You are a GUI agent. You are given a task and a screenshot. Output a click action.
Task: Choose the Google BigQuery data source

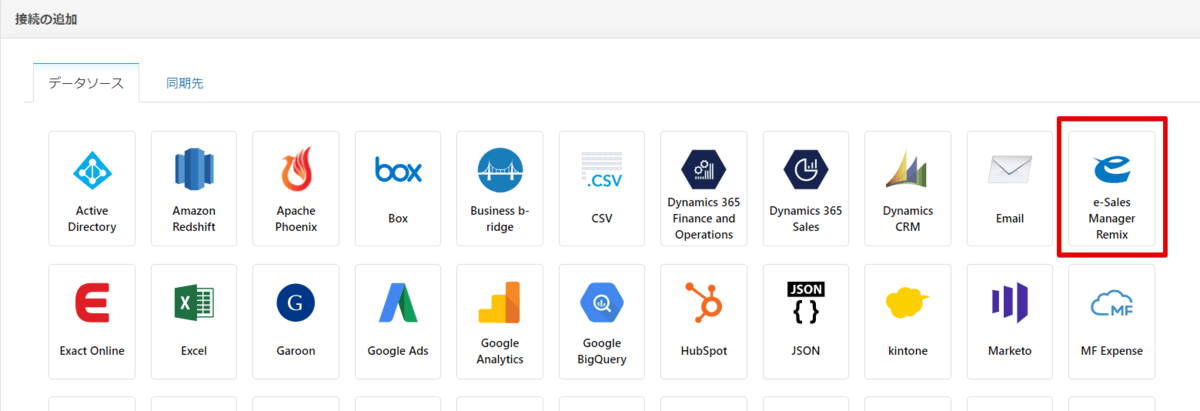[x=602, y=321]
